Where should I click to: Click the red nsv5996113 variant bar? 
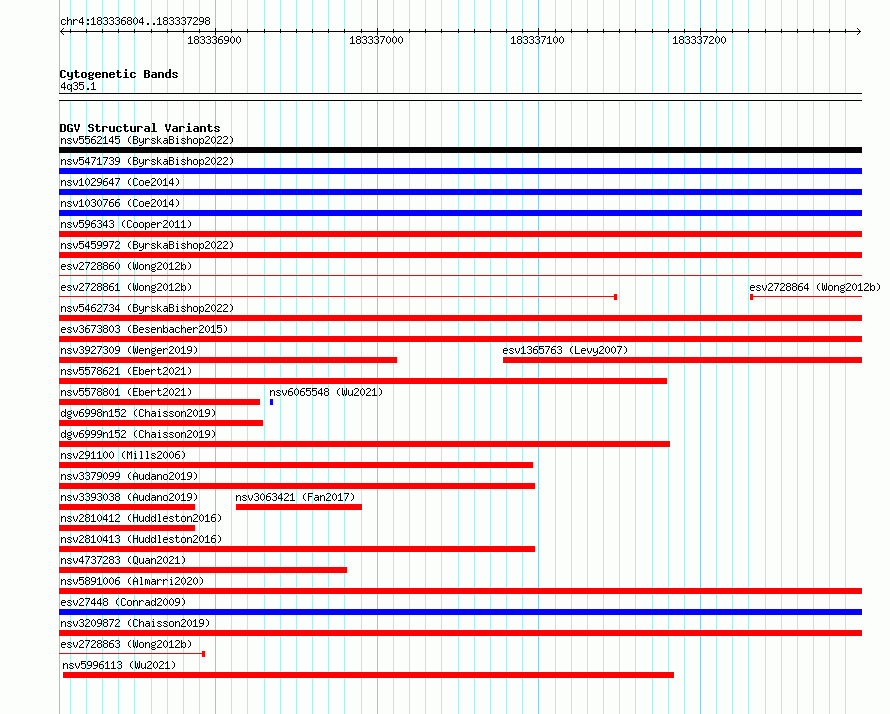click(x=368, y=675)
